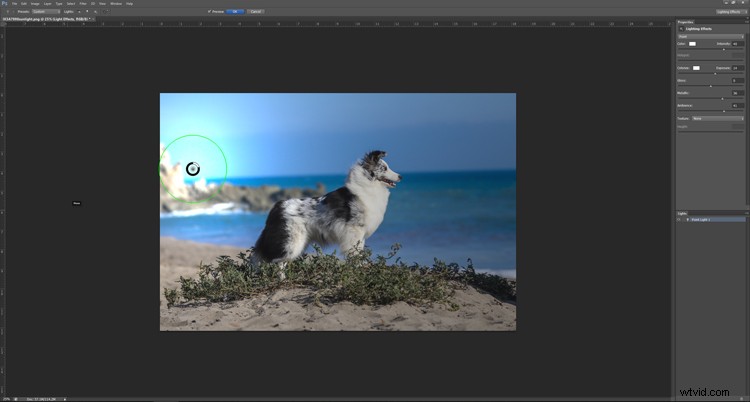Click the Colorize color swatch
Image resolution: width=750 pixels, height=402 pixels.
pyautogui.click(x=696, y=68)
